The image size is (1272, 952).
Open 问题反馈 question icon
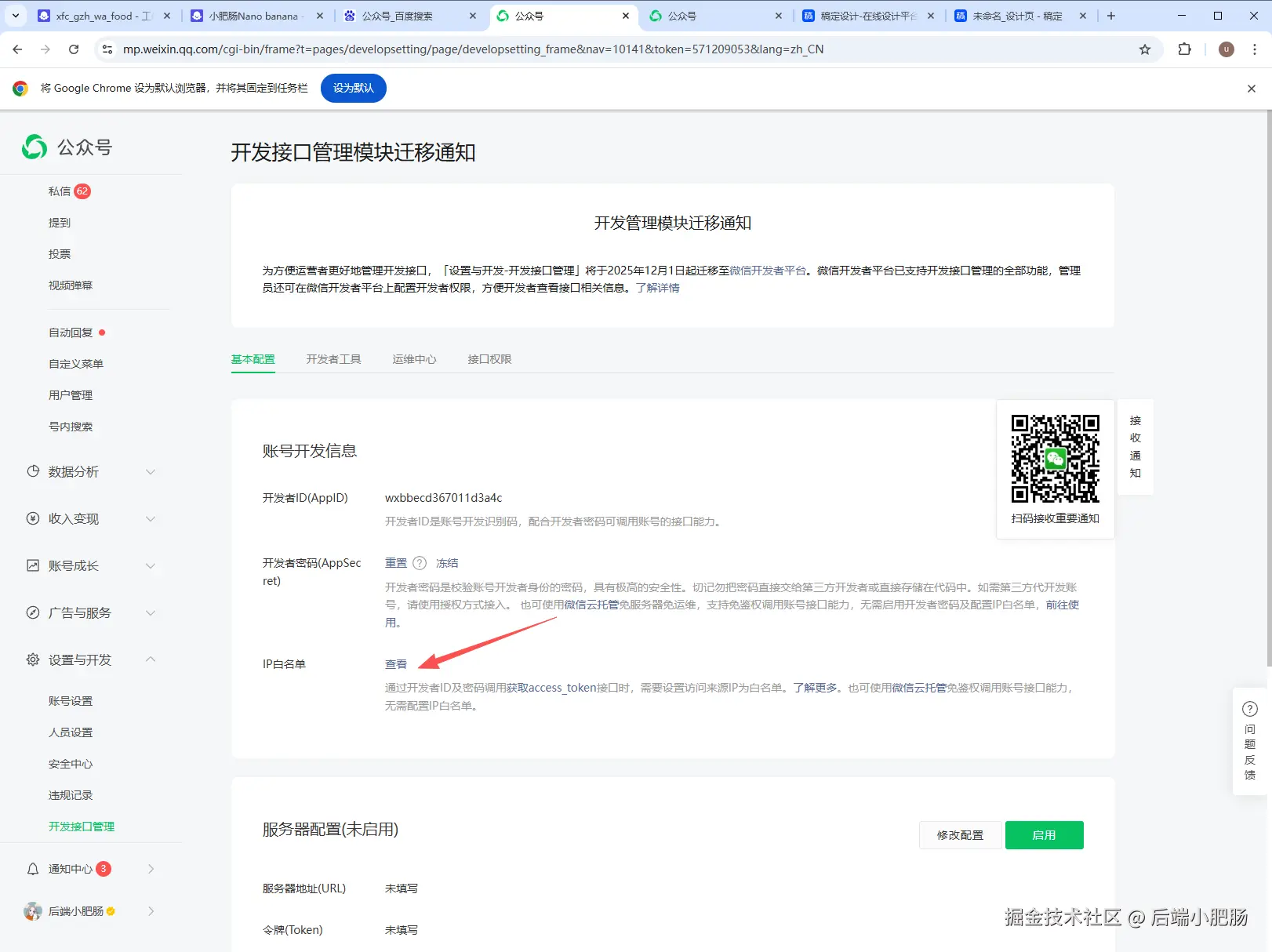(x=1250, y=709)
